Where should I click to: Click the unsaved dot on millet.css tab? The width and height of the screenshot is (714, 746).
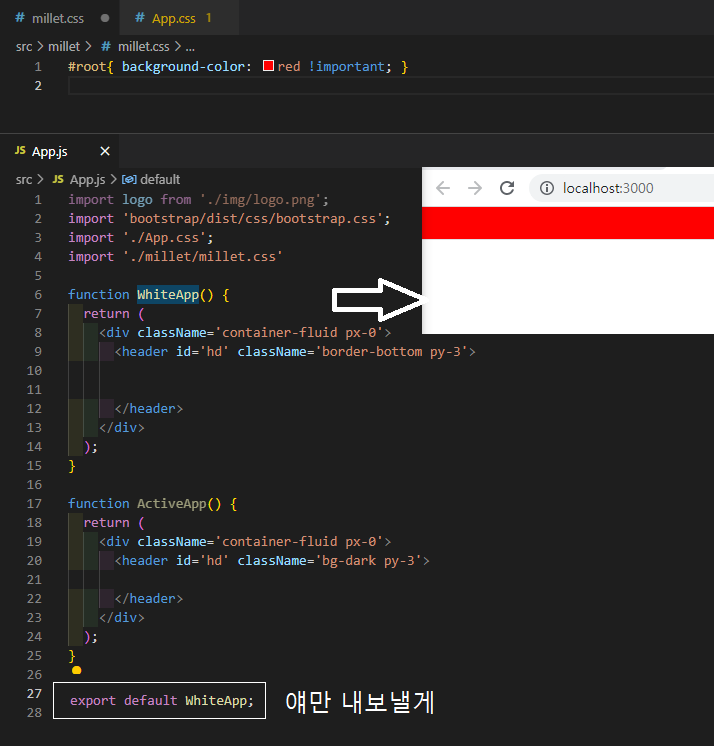click(x=105, y=18)
